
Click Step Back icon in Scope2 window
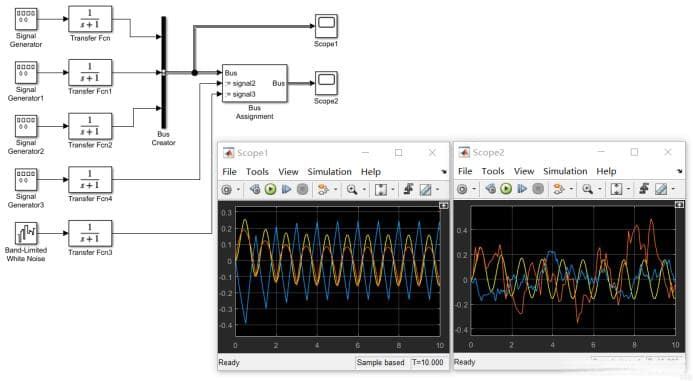click(491, 189)
